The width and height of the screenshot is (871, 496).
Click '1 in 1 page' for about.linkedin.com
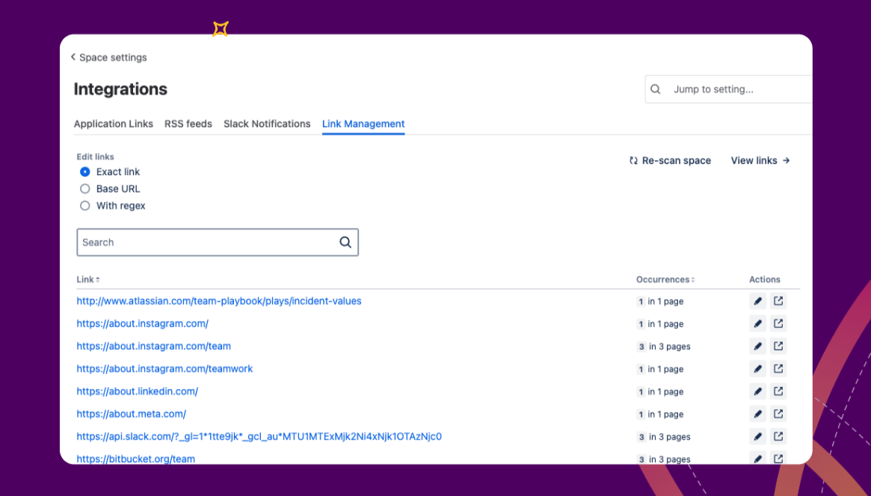(660, 392)
